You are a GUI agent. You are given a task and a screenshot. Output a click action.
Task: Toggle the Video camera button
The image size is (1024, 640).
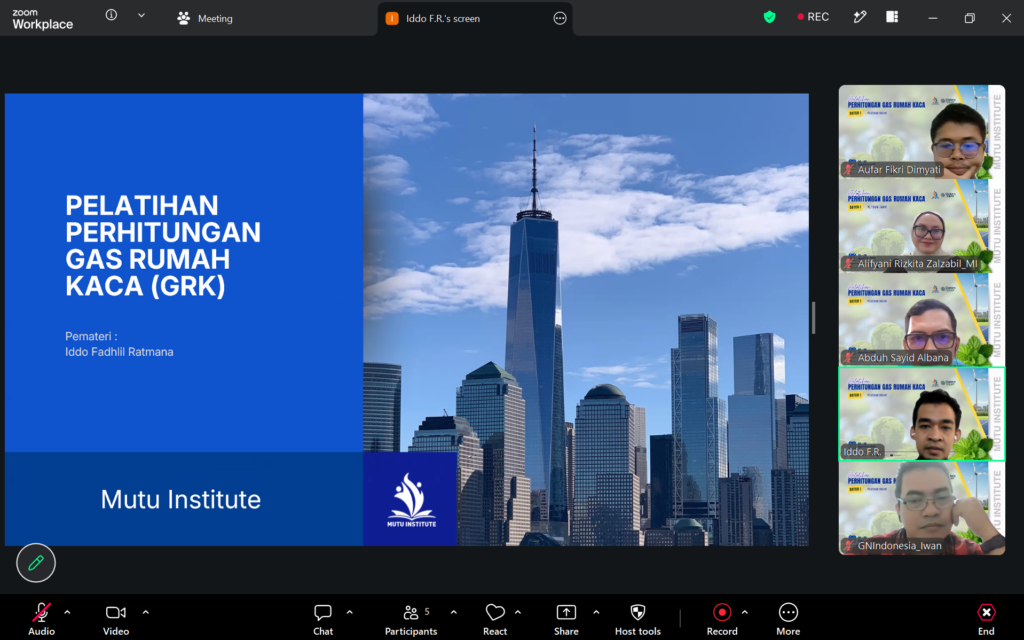tap(116, 618)
